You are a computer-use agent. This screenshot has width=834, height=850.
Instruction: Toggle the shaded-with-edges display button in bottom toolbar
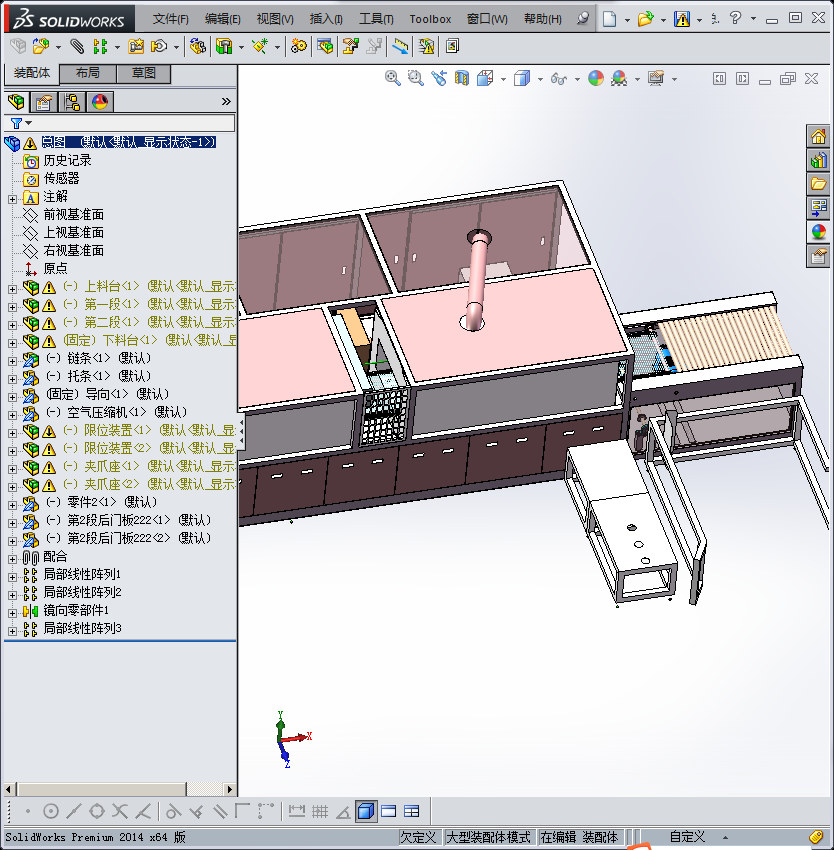pos(366,811)
